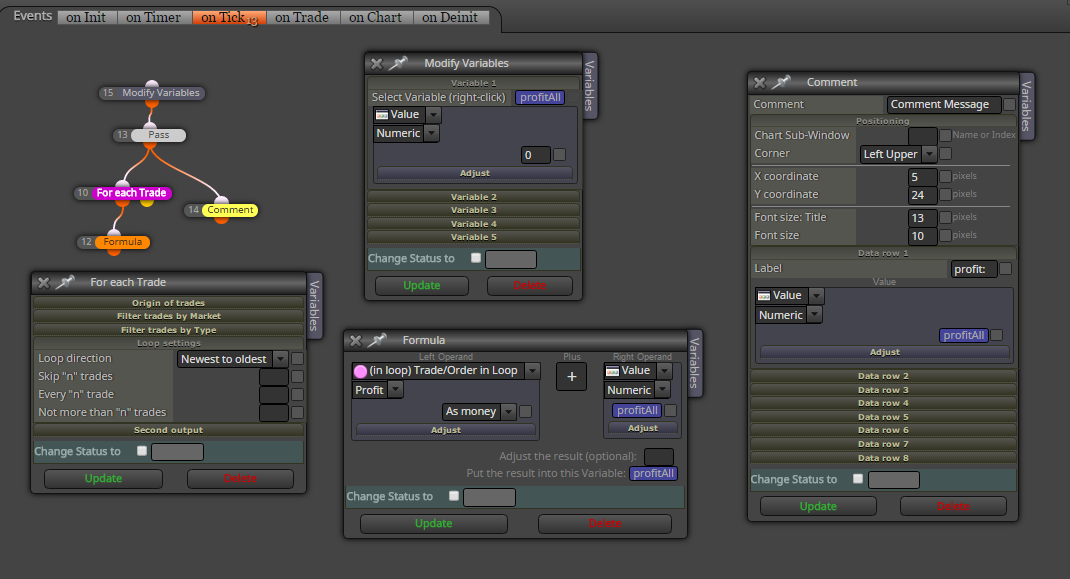The image size is (1070, 579).
Task: Open As money dropdown in Formula
Action: tap(479, 412)
